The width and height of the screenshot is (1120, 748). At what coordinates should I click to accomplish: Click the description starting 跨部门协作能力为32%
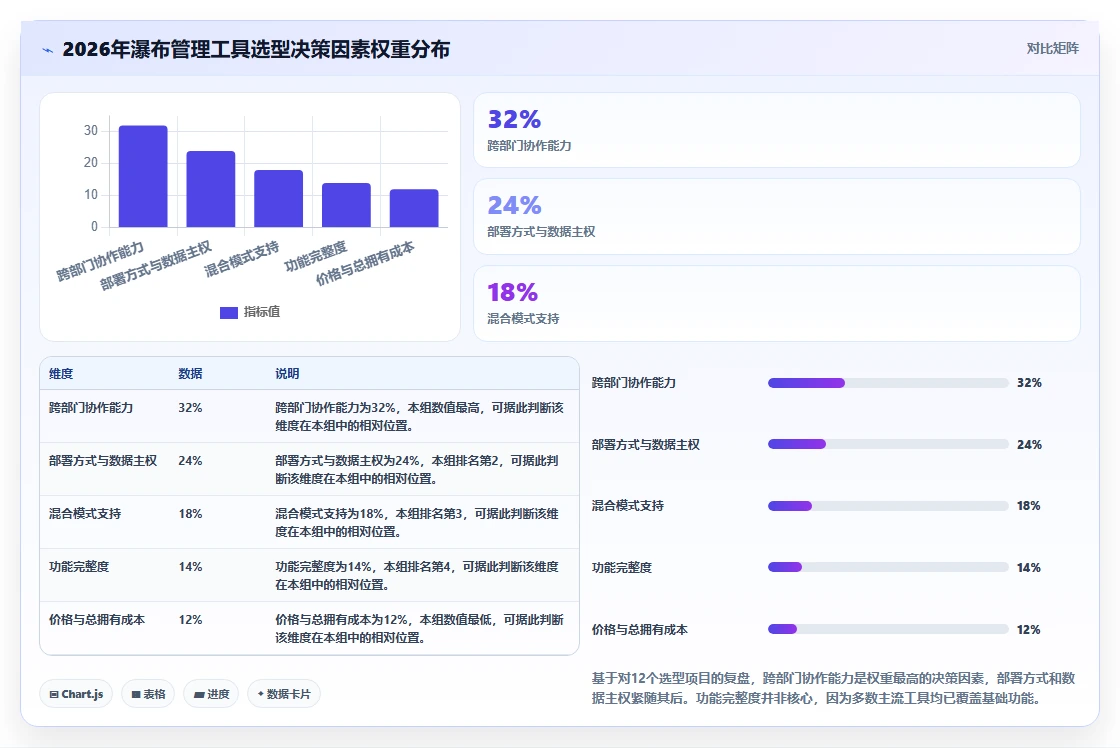tap(419, 417)
